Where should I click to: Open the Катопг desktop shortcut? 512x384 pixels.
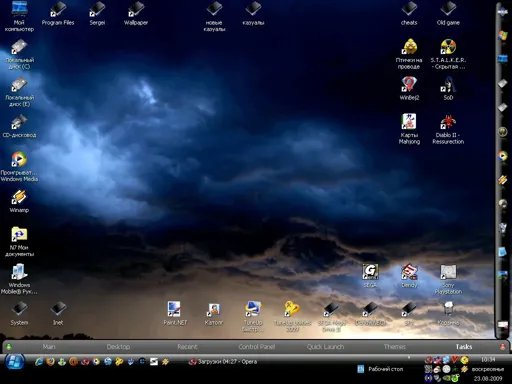pyautogui.click(x=214, y=313)
